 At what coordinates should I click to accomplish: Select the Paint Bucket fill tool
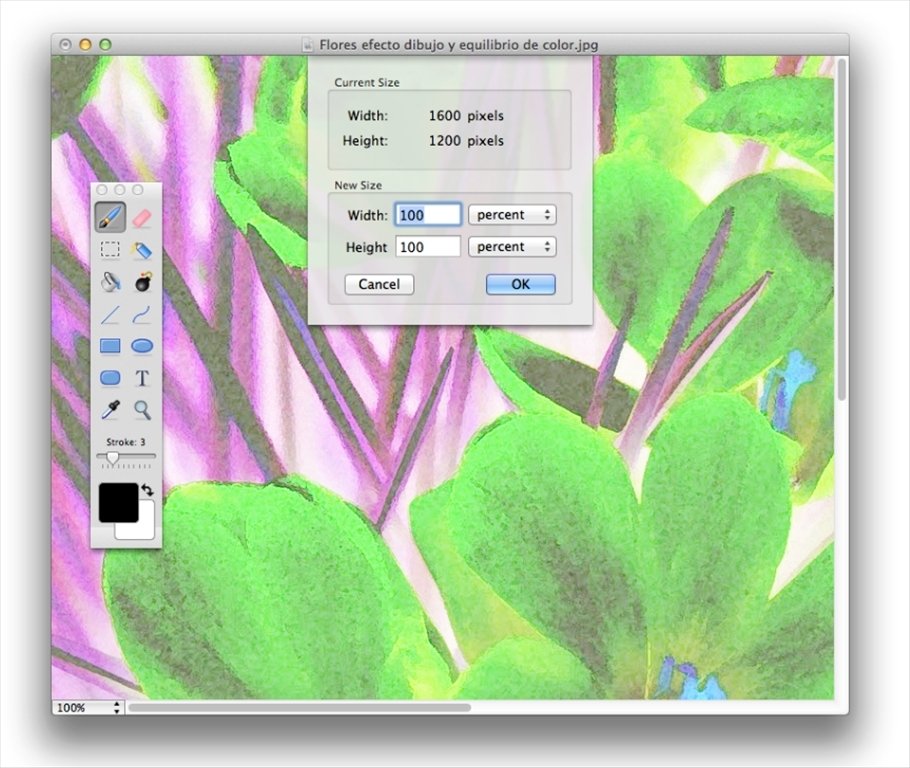pyautogui.click(x=110, y=282)
